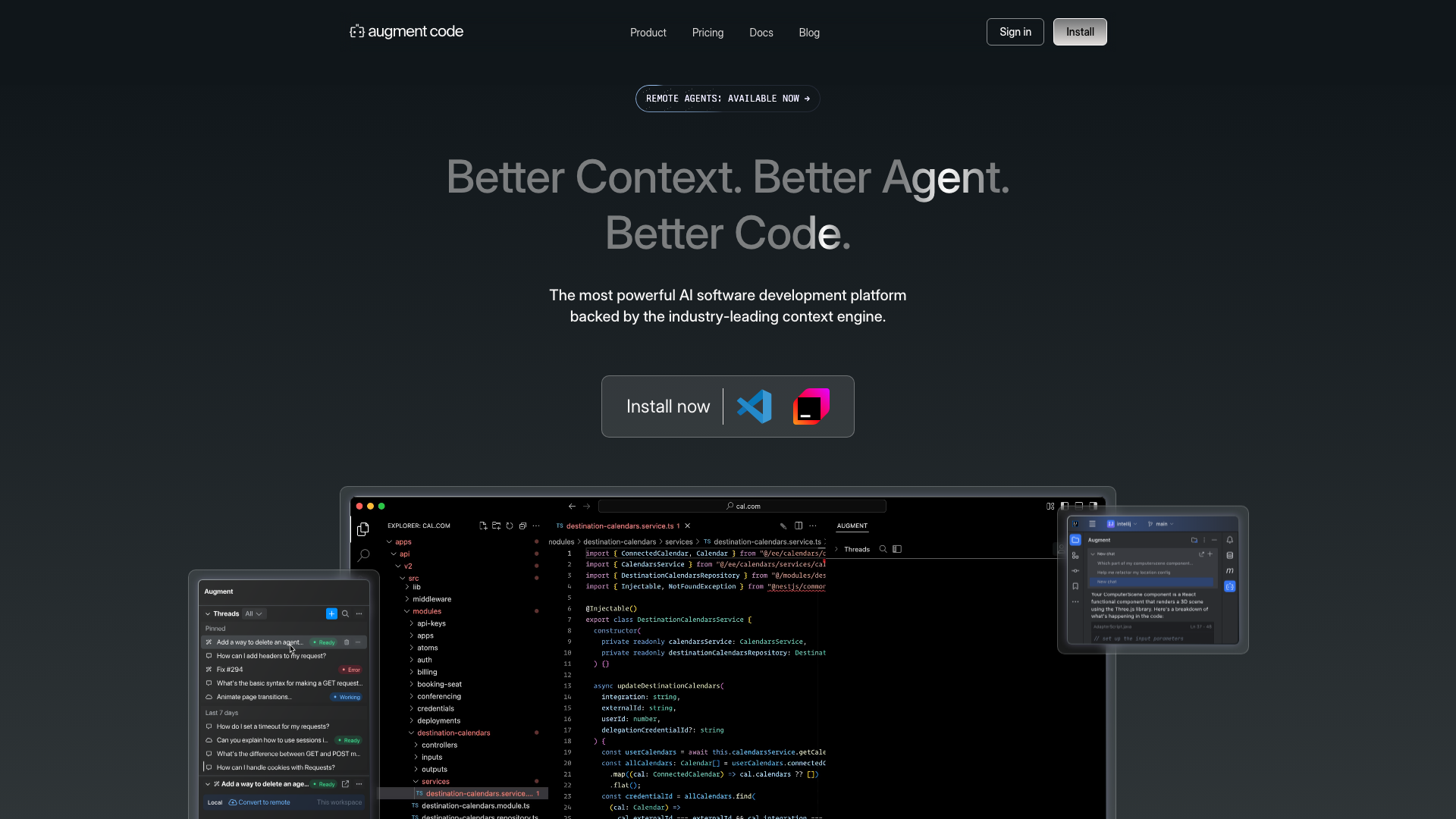Click search icon beside Threads in AUGMENT sidebar

883,549
